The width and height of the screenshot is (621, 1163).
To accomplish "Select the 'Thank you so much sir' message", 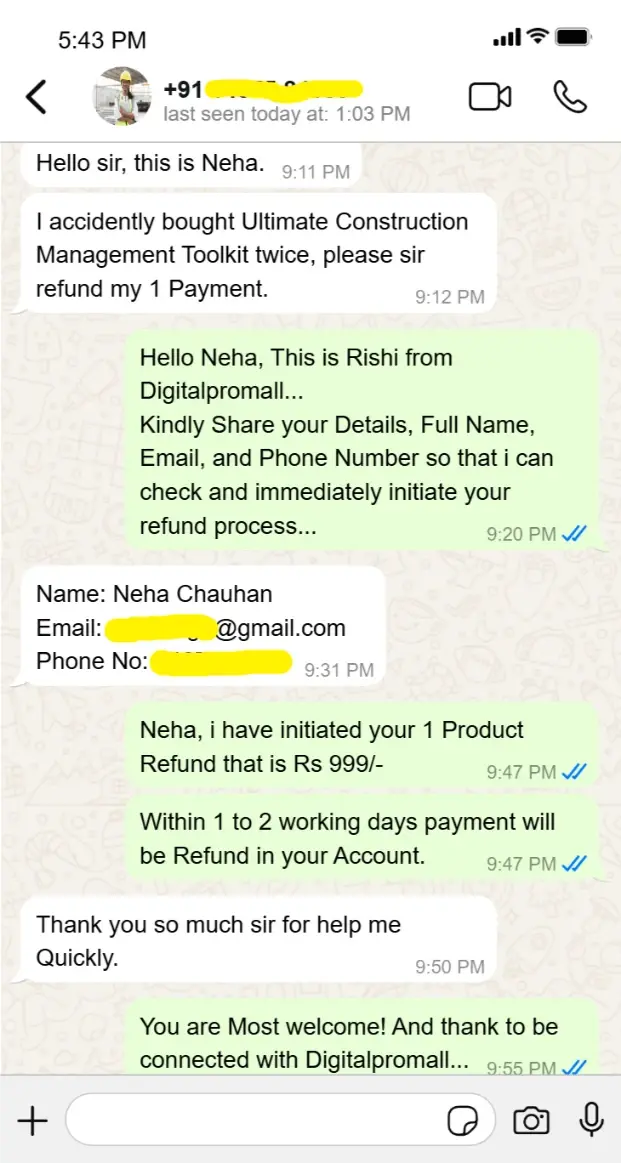I will click(258, 940).
